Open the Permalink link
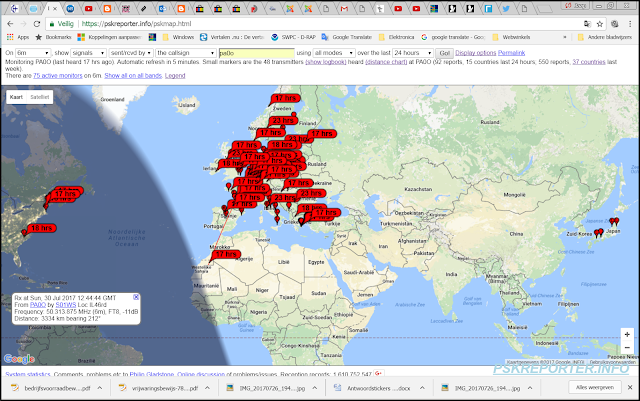The width and height of the screenshot is (640, 401). click(511, 53)
